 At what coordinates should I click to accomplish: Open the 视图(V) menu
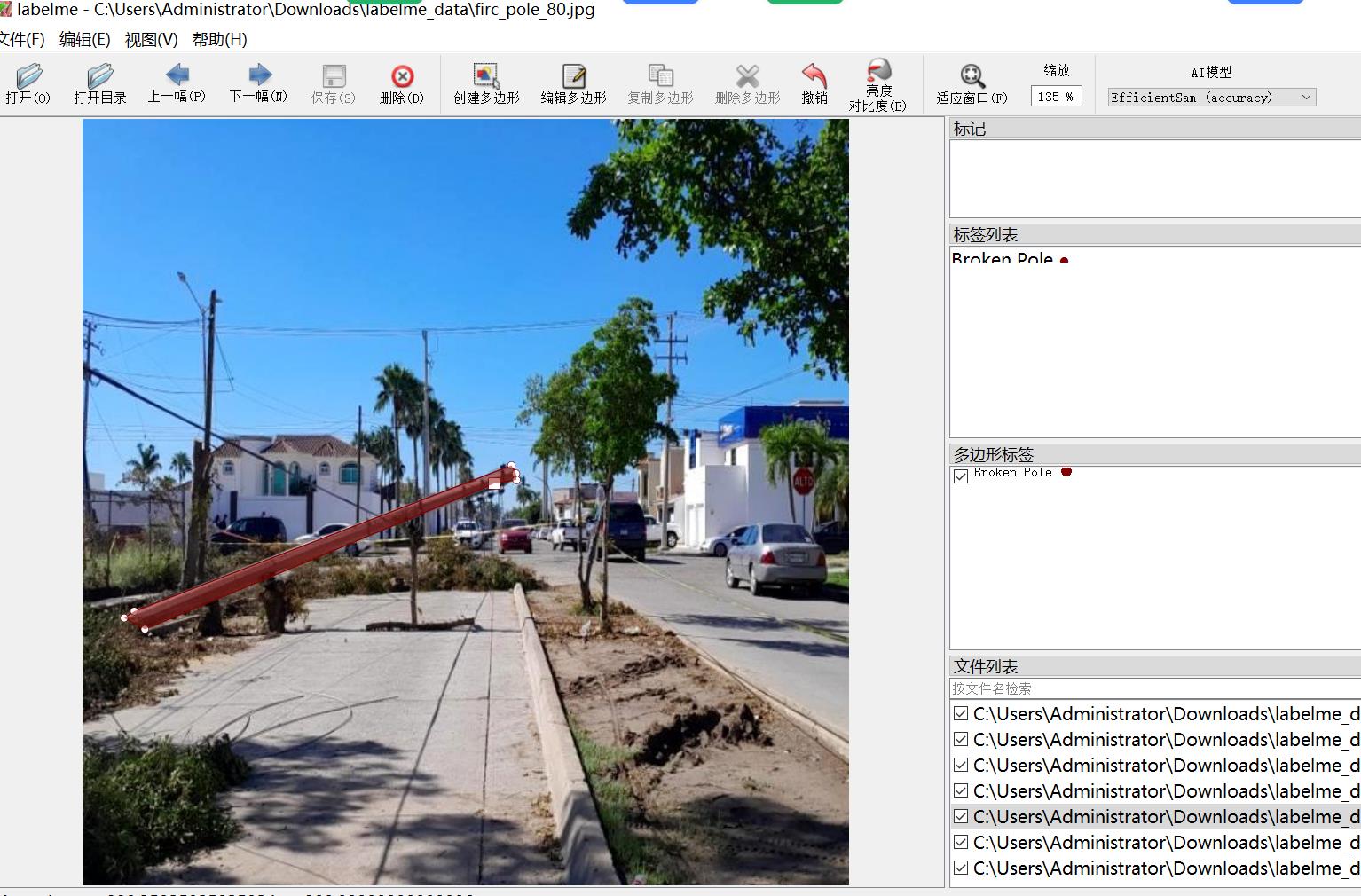point(151,40)
